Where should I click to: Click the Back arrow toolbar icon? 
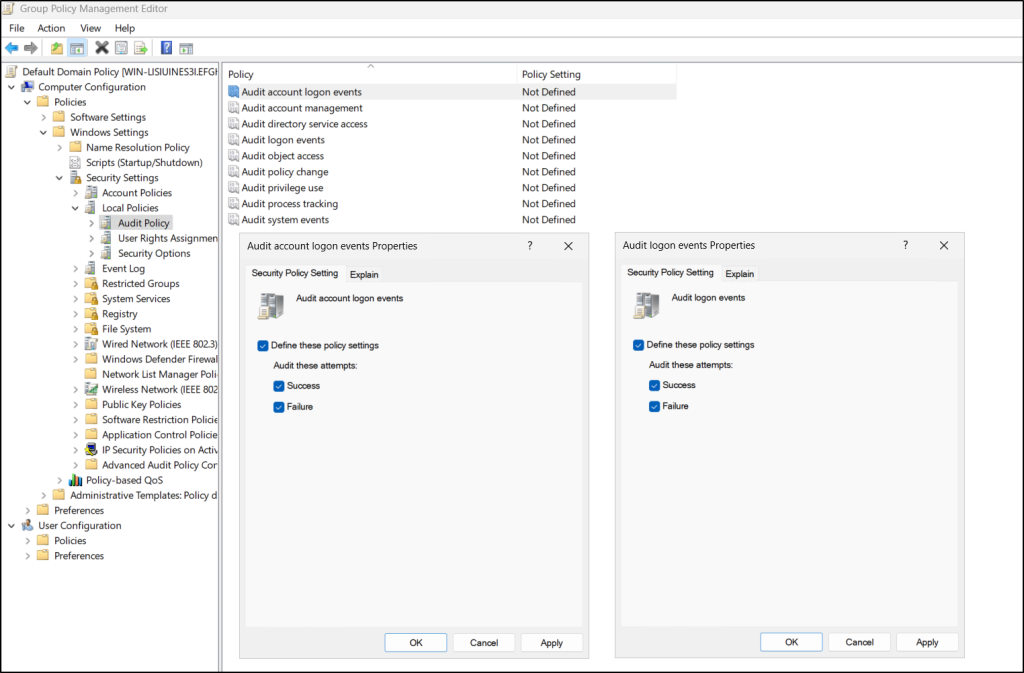(x=12, y=48)
